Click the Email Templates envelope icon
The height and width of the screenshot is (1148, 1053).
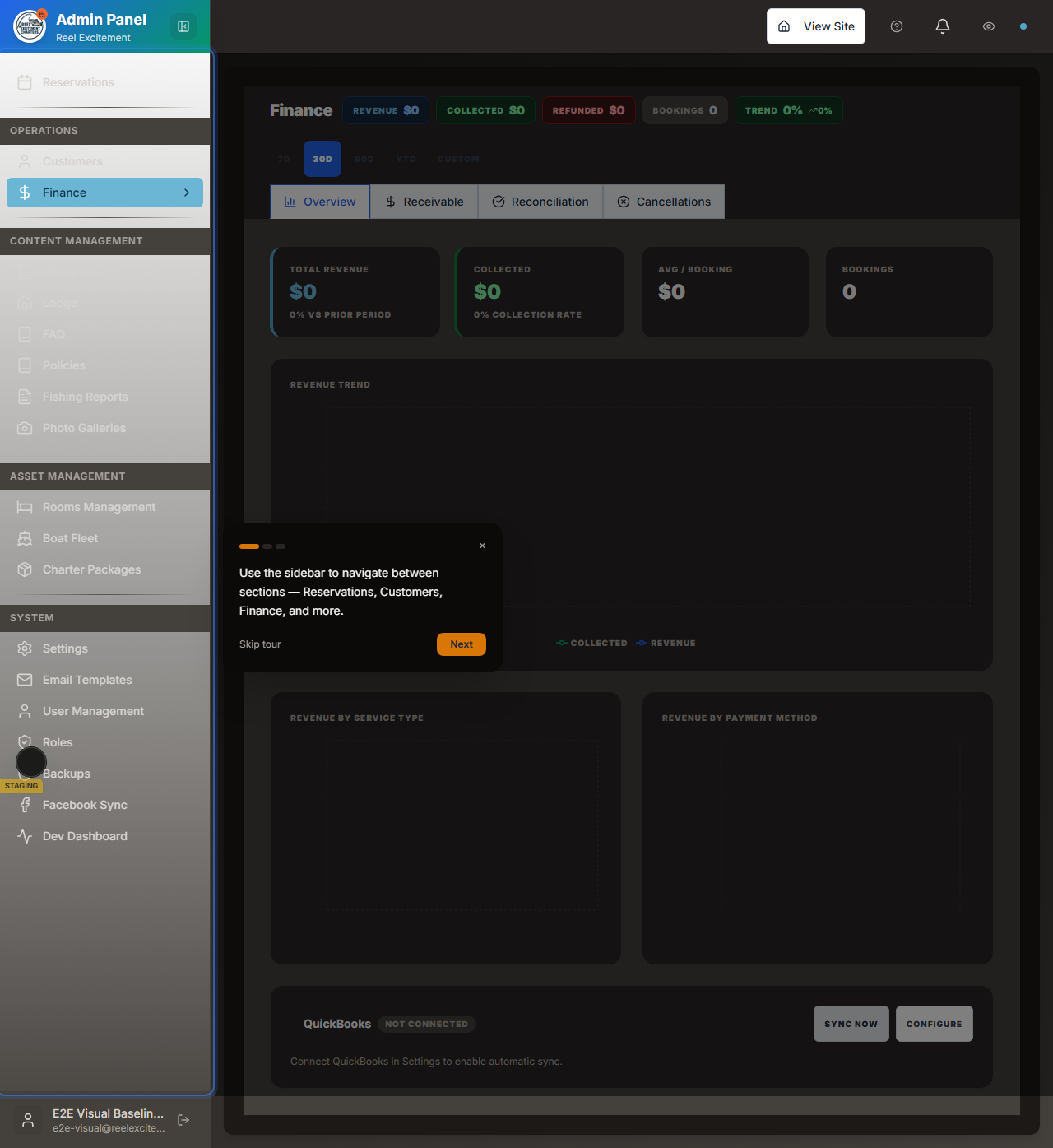coord(25,680)
